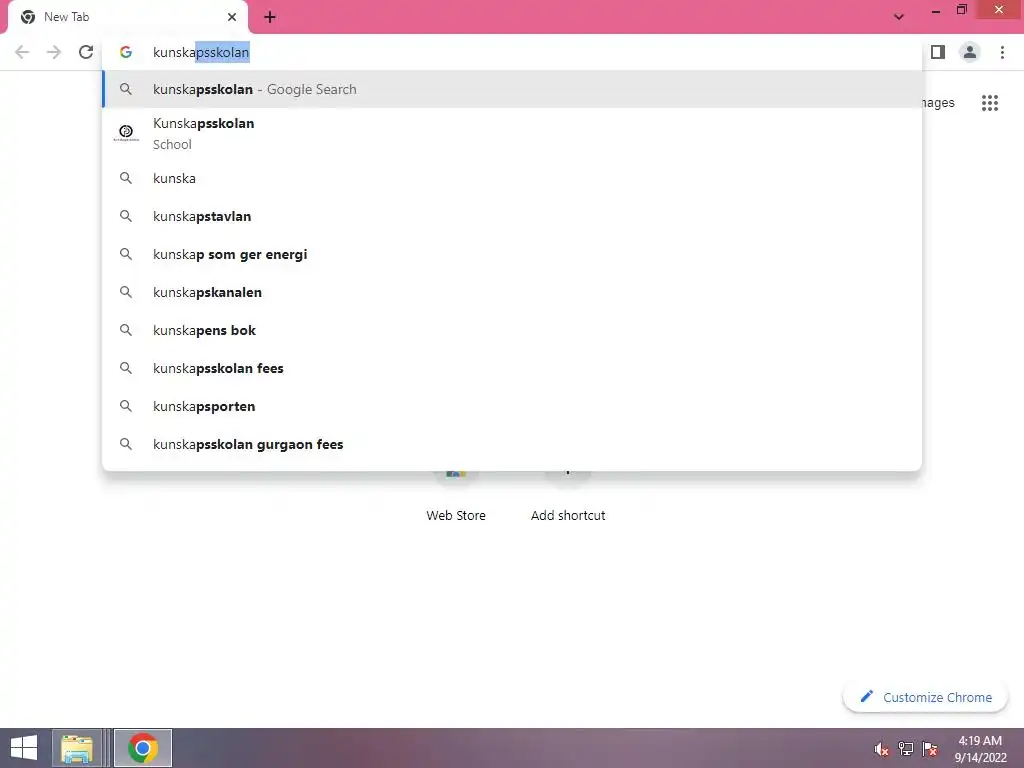The image size is (1024, 768).
Task: Click the Customize Chrome button
Action: (x=925, y=697)
